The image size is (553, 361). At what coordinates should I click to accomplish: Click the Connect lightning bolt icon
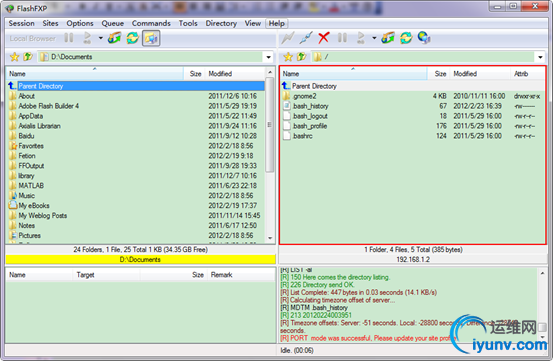coord(287,38)
